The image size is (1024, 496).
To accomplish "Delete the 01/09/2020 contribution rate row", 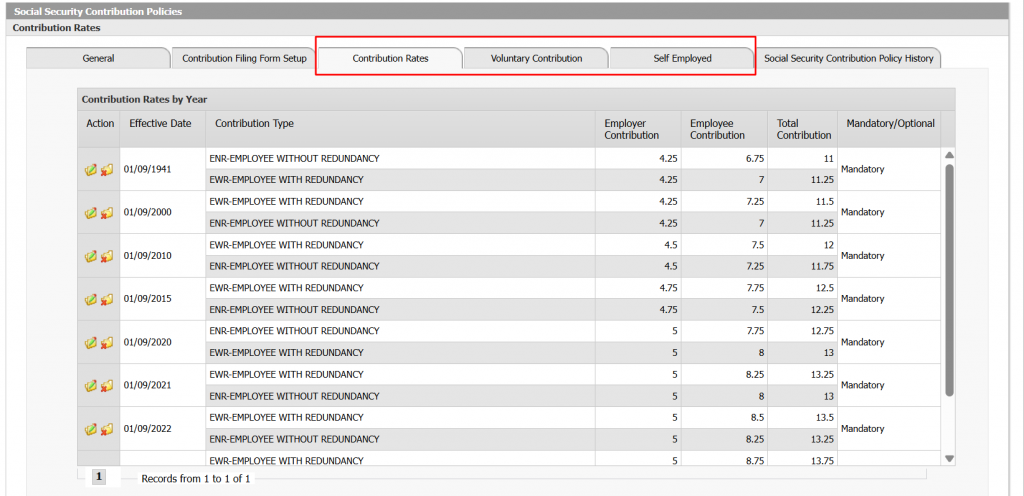I will [x=107, y=343].
